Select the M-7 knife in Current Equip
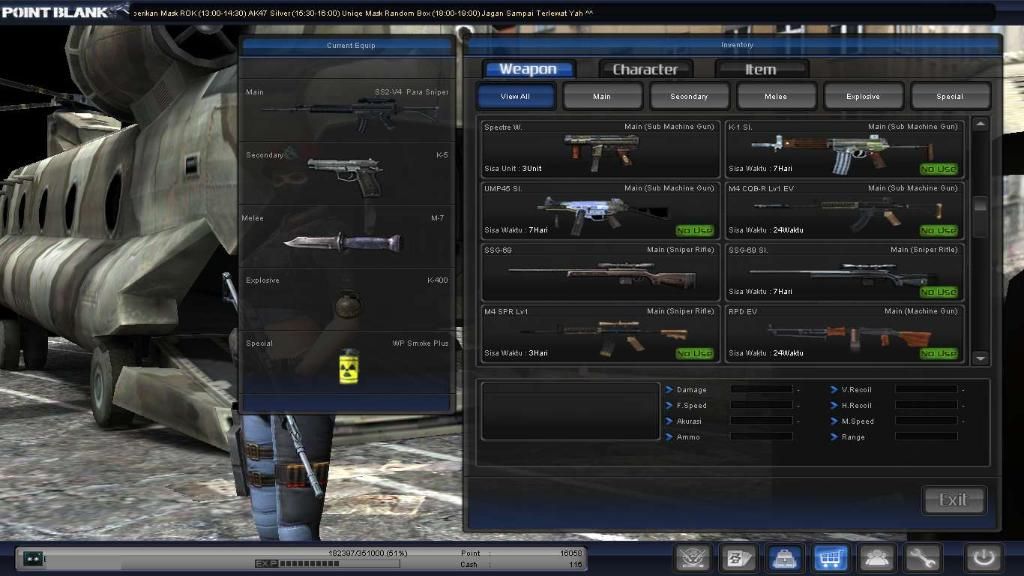The width and height of the screenshot is (1024, 576). [x=342, y=243]
